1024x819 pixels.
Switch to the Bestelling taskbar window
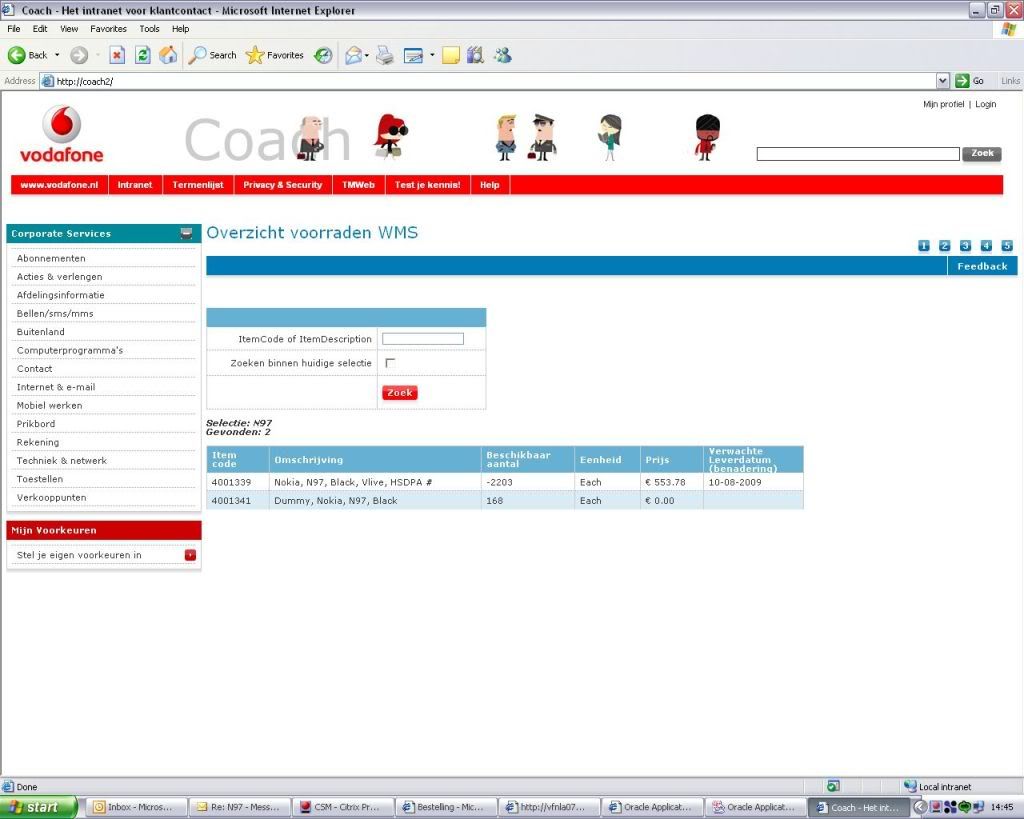point(445,807)
